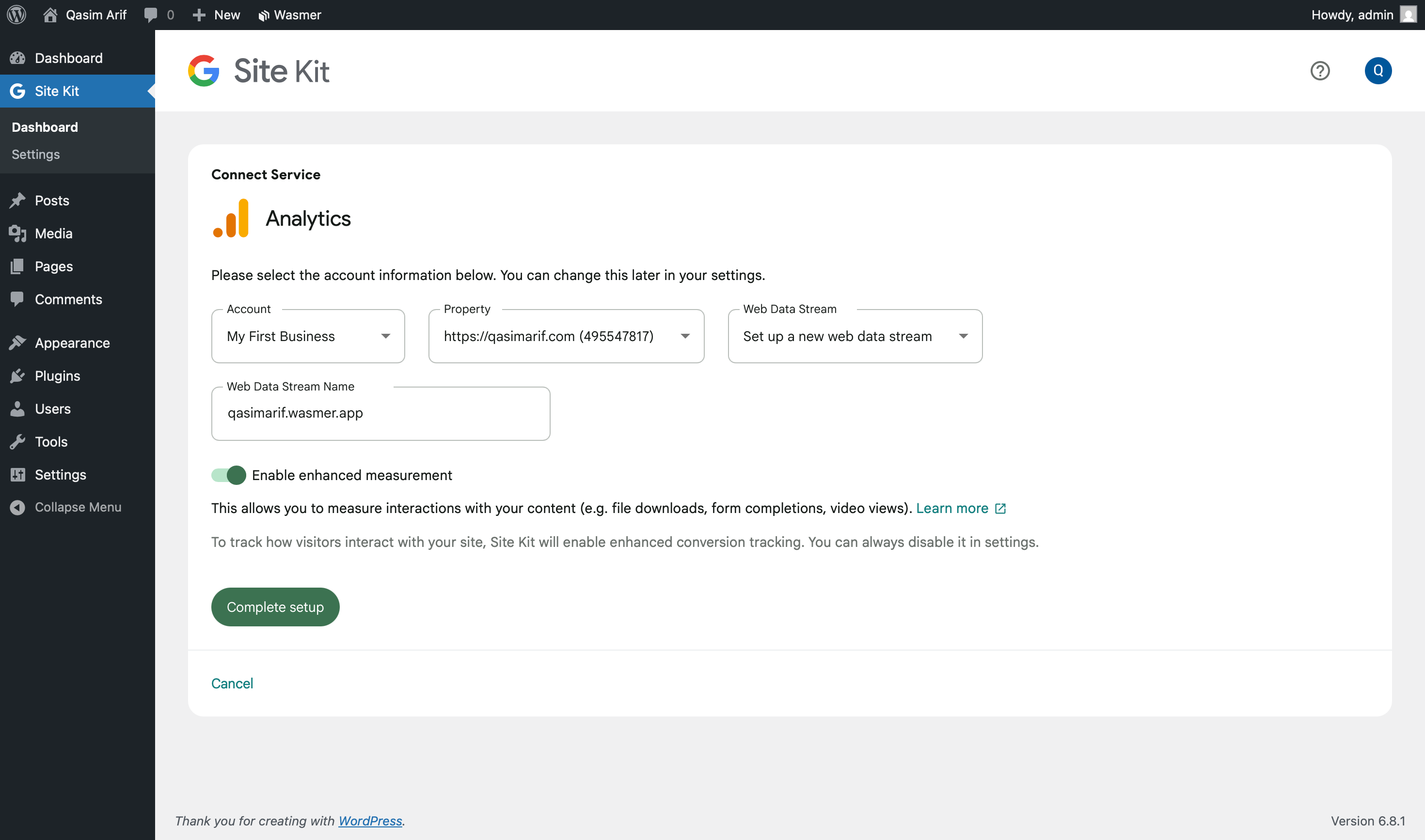Open the Account dropdown showing My First Business
This screenshot has width=1425, height=840.
point(308,336)
